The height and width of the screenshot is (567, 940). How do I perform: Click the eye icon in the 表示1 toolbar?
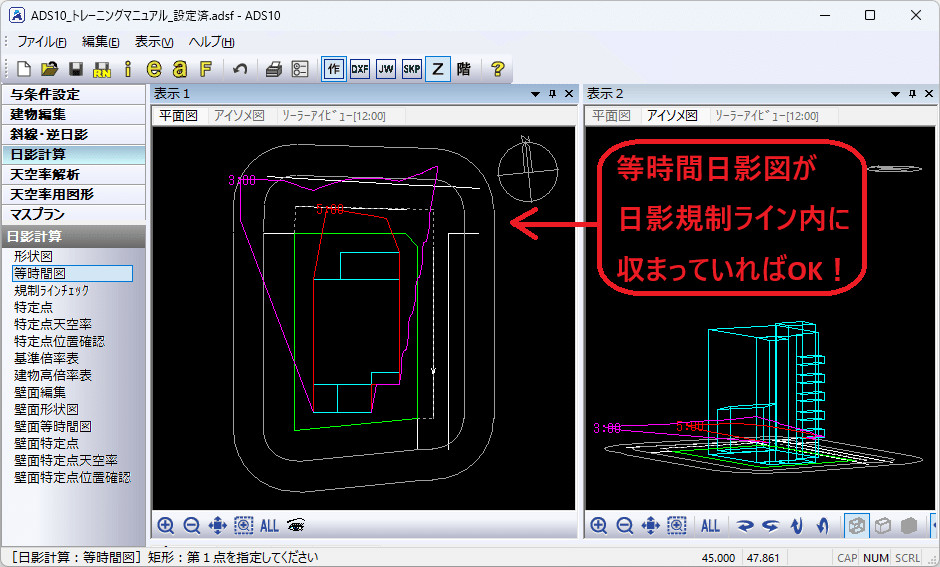point(296,526)
